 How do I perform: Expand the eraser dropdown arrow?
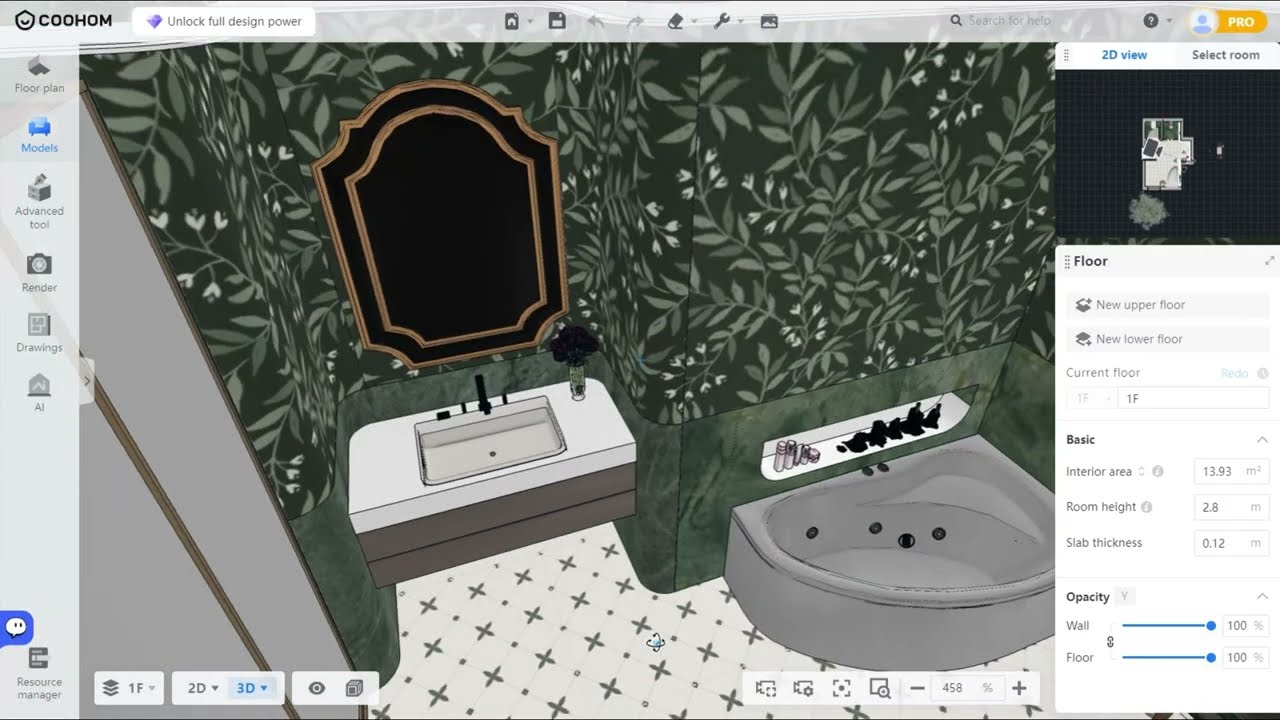coord(693,21)
